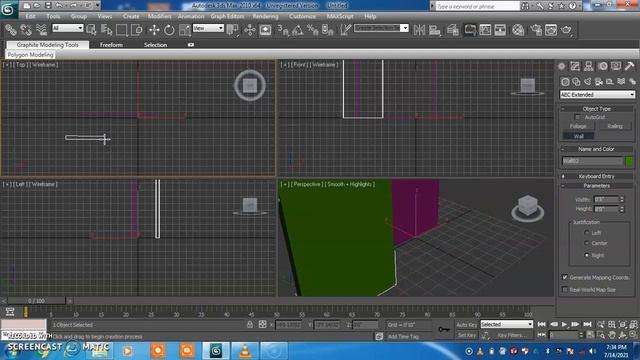Click the Mirror tool icon
Viewport: 640px width, 360px height.
419,30
